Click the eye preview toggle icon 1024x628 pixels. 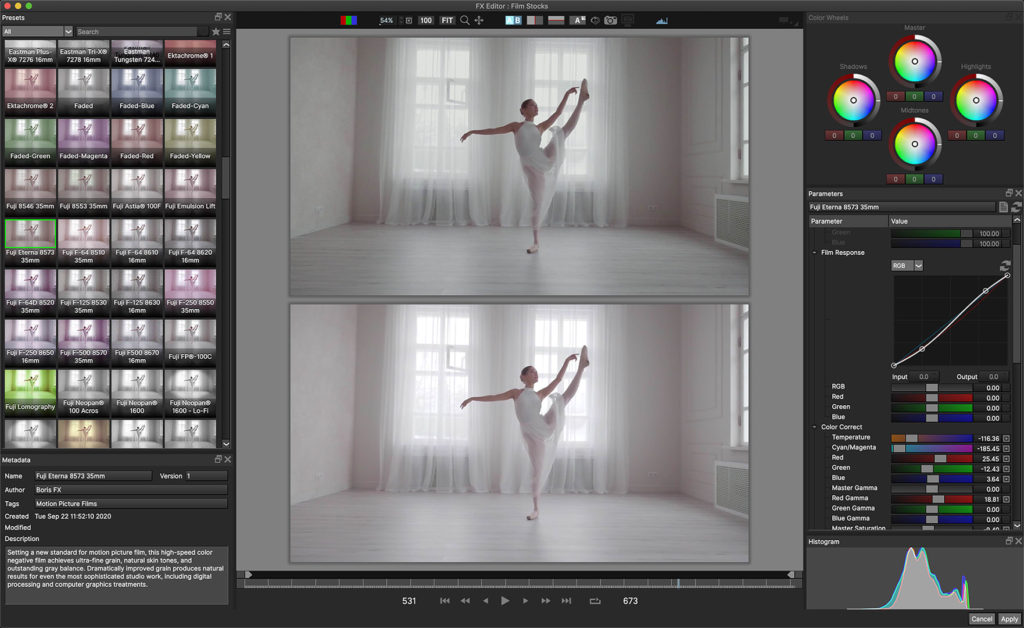595,20
